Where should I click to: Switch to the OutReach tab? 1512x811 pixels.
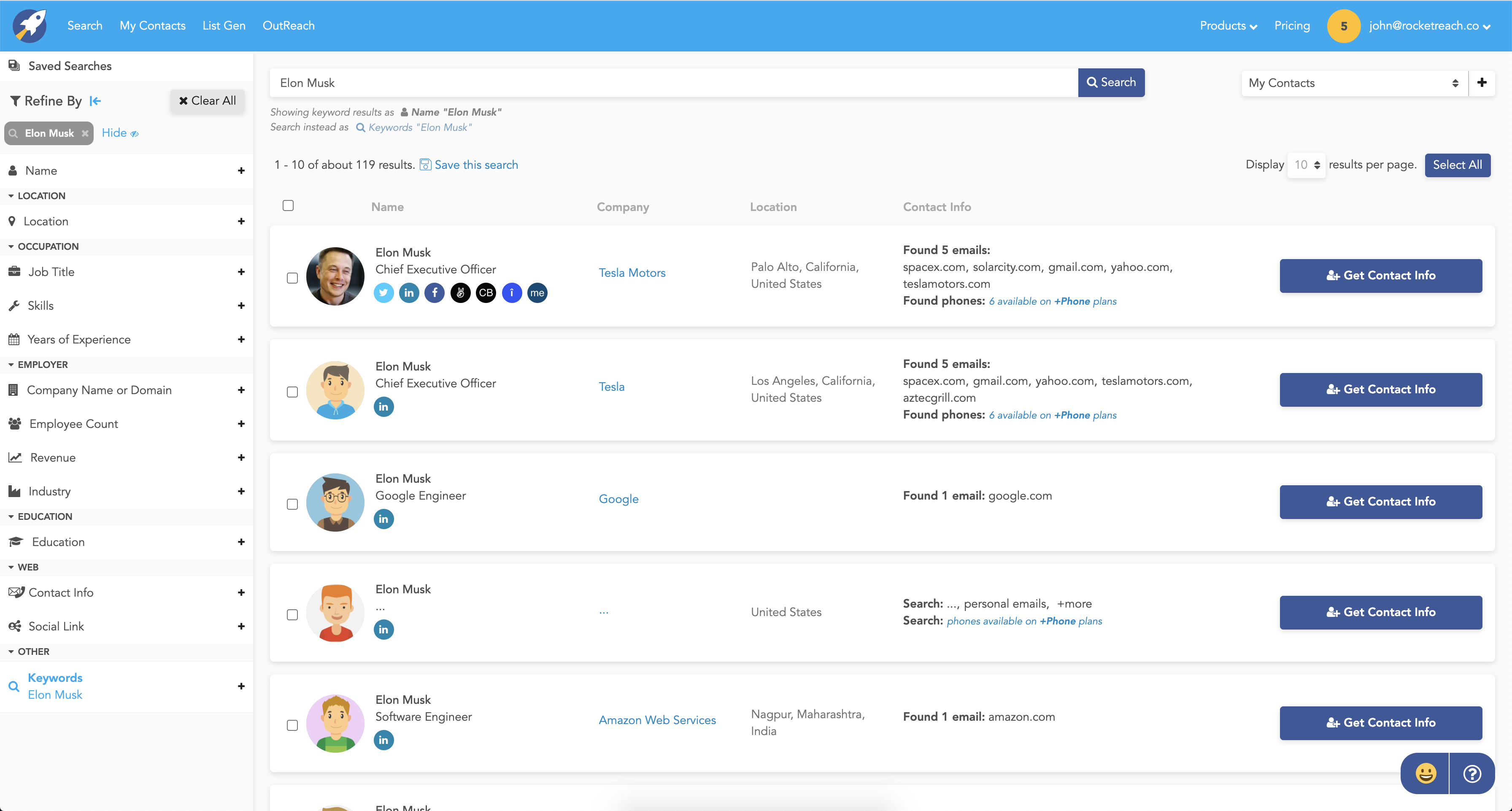click(x=288, y=25)
